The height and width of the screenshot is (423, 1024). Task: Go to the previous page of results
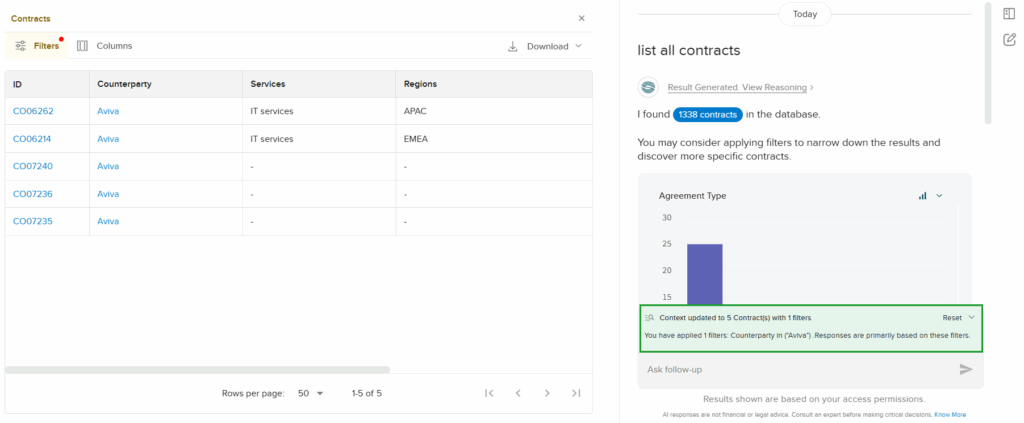tap(518, 393)
